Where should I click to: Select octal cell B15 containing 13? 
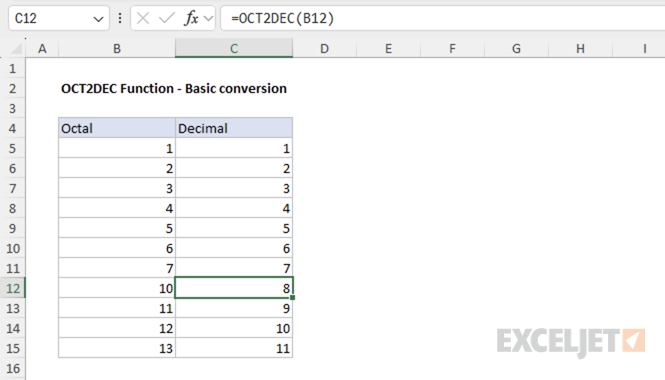coord(117,348)
